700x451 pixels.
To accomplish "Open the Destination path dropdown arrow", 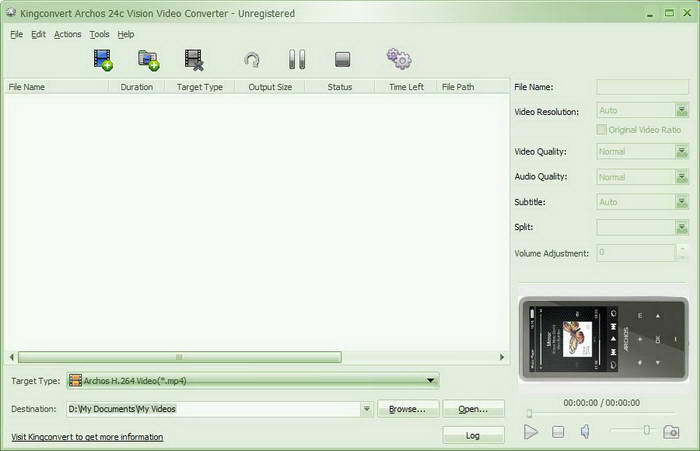I will pos(367,409).
